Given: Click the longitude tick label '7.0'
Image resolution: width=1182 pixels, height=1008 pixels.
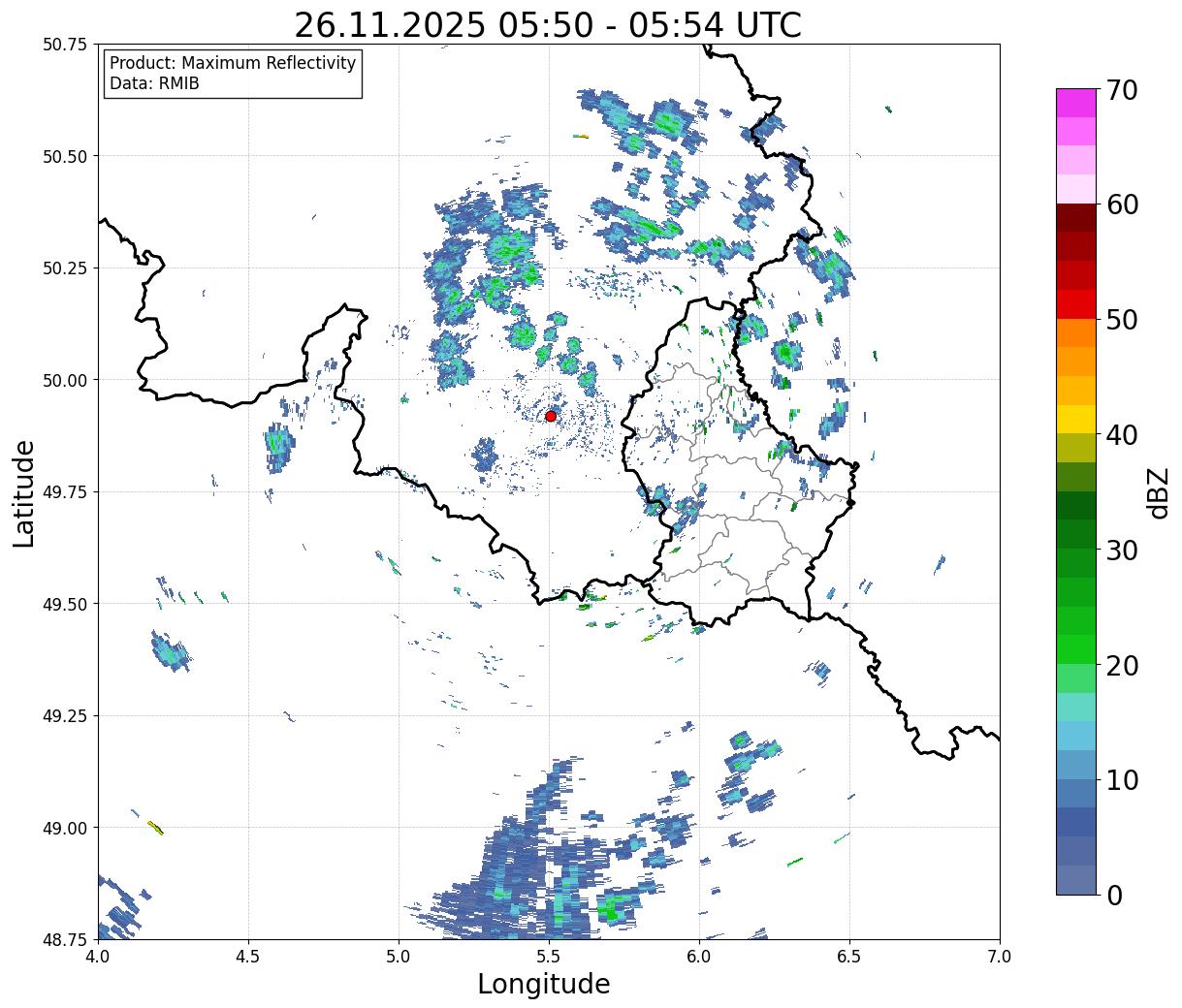Looking at the screenshot, I should 1000,956.
